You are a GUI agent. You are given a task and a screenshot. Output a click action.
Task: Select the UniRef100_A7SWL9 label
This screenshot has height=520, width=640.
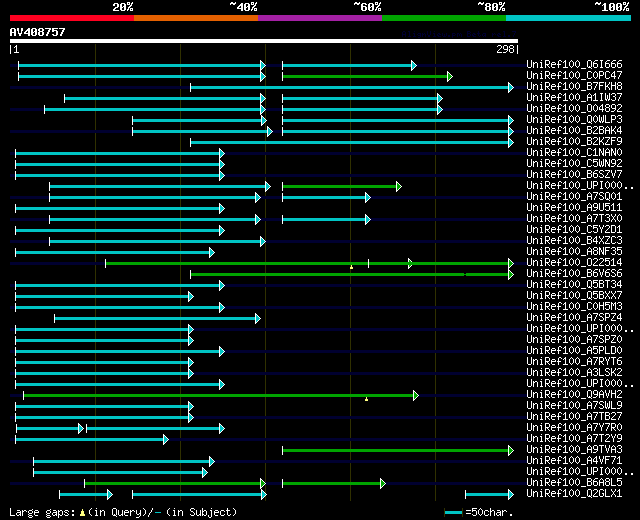coord(574,406)
